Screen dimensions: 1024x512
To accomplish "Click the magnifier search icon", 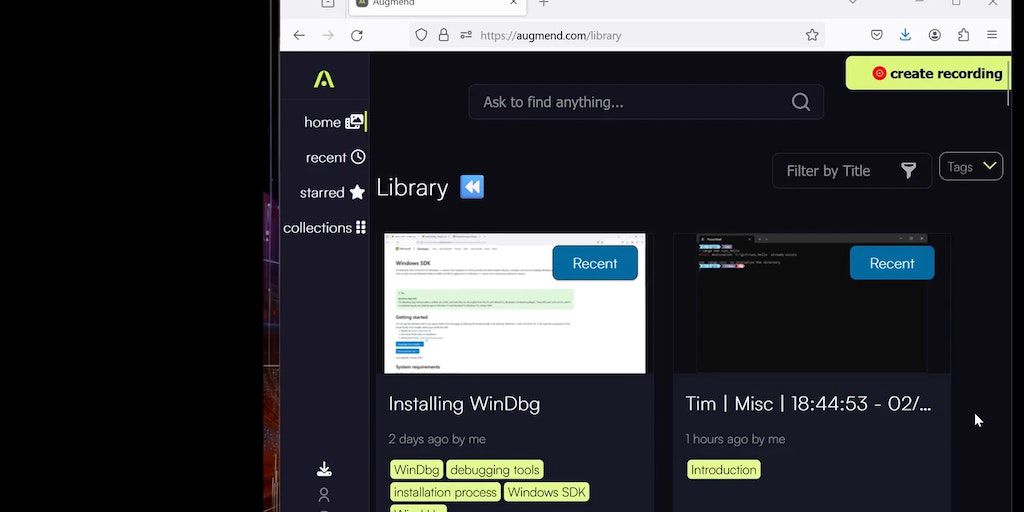I will [x=801, y=102].
